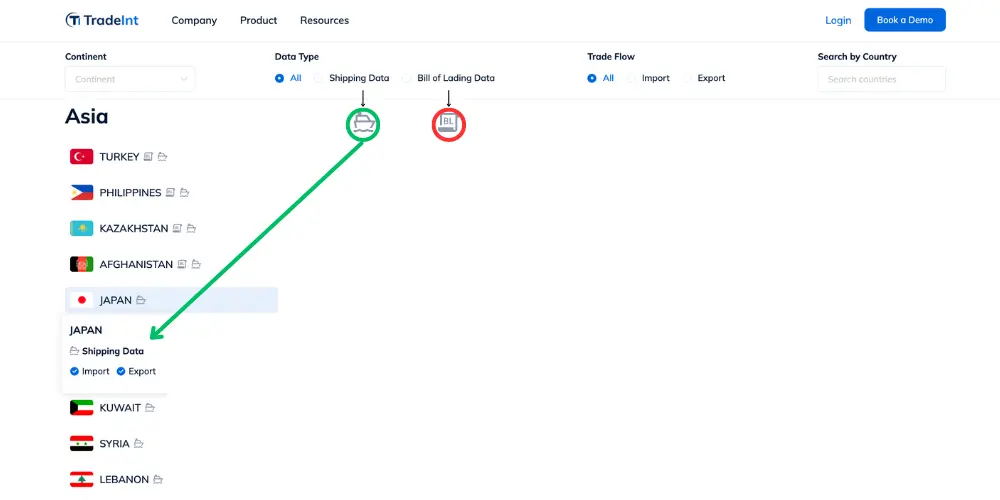Toggle Import check in Japan popup
This screenshot has width=1000, height=500.
coord(74,371)
